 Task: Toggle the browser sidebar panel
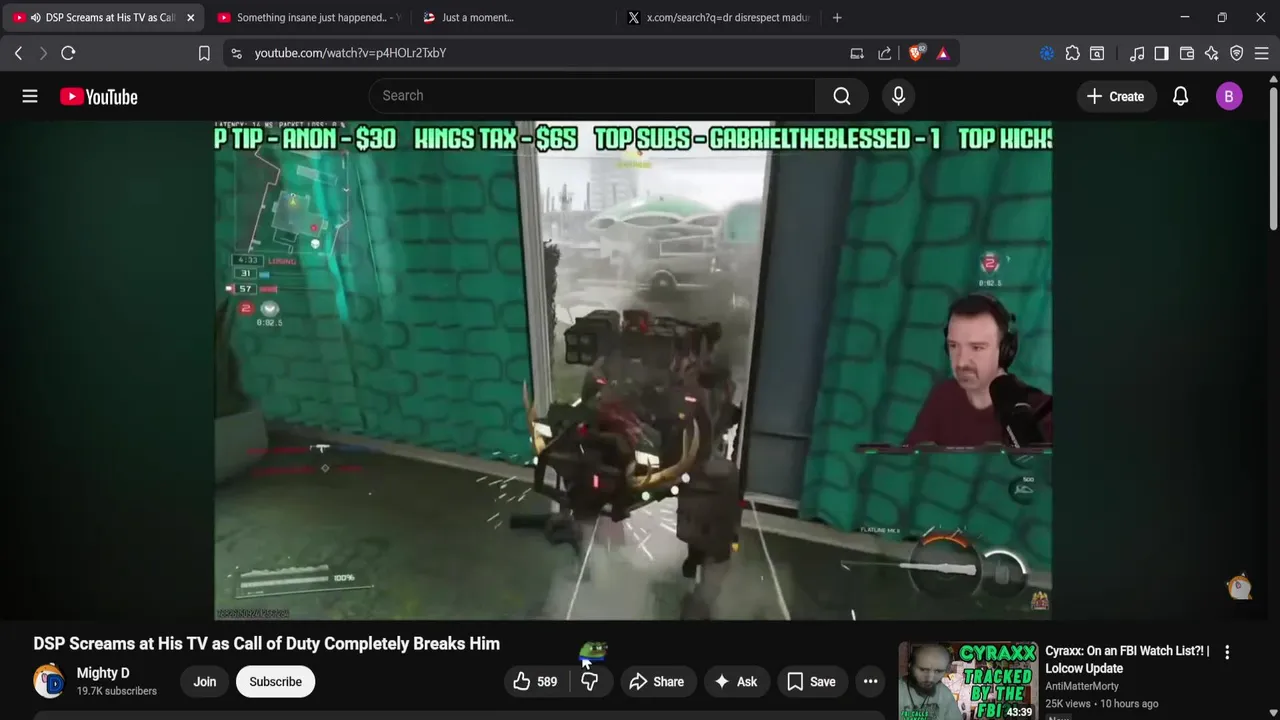point(1161,53)
